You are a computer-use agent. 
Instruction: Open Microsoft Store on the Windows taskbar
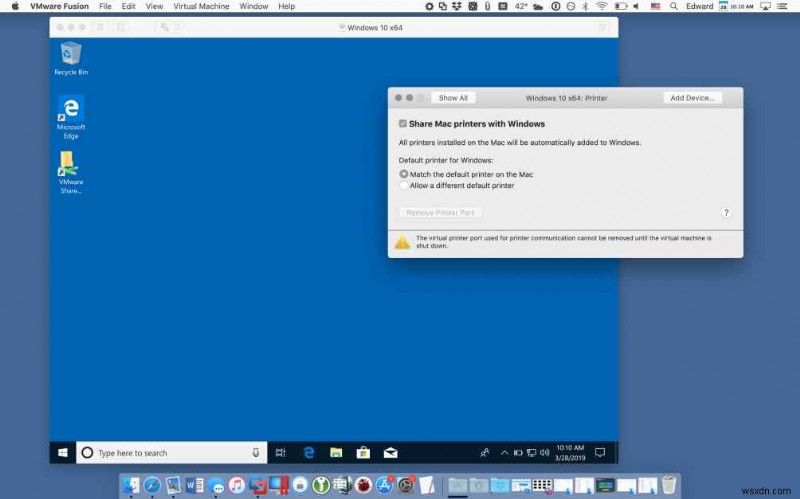pyautogui.click(x=363, y=453)
